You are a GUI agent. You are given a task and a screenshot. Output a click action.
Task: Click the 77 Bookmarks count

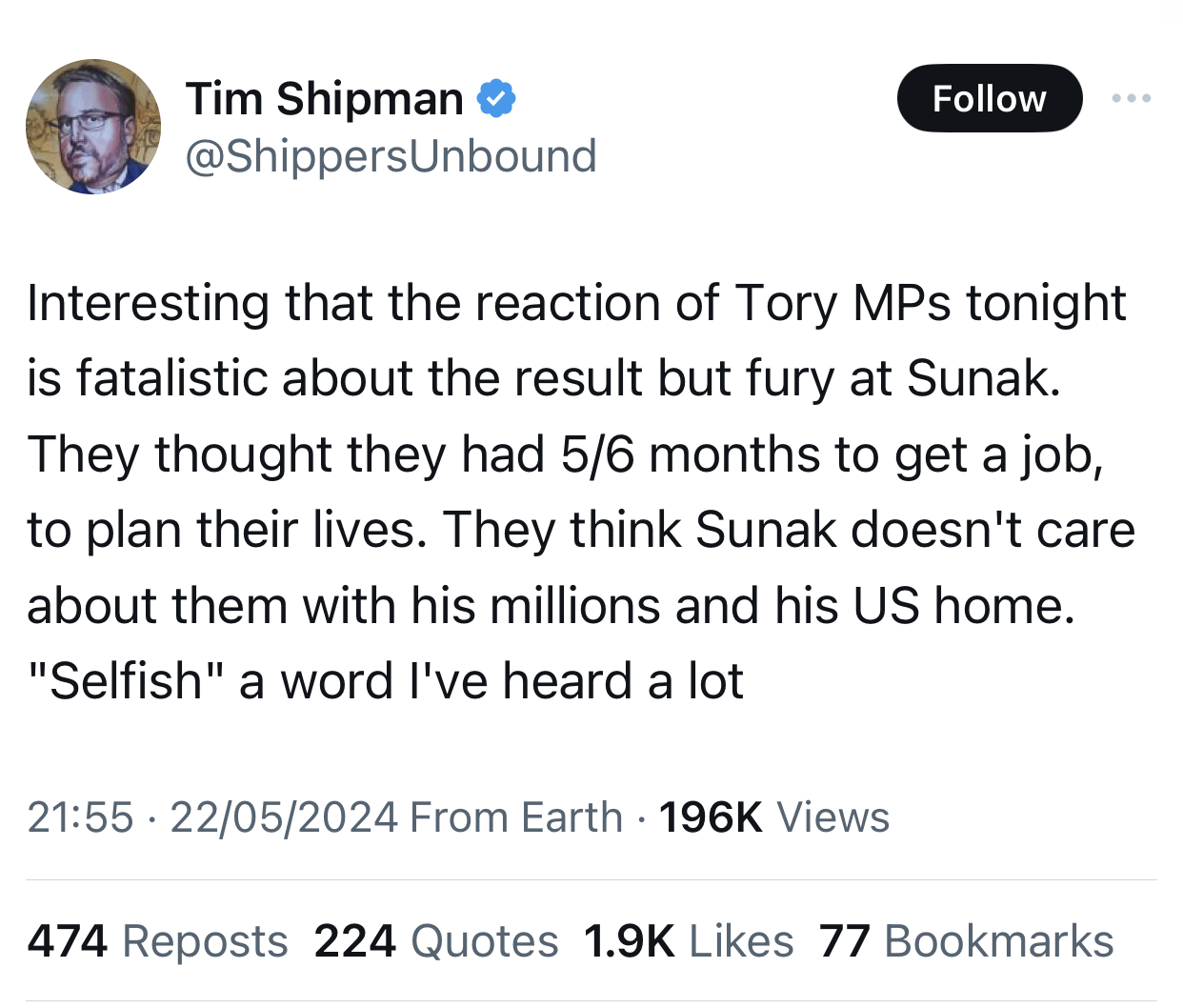tap(966, 941)
